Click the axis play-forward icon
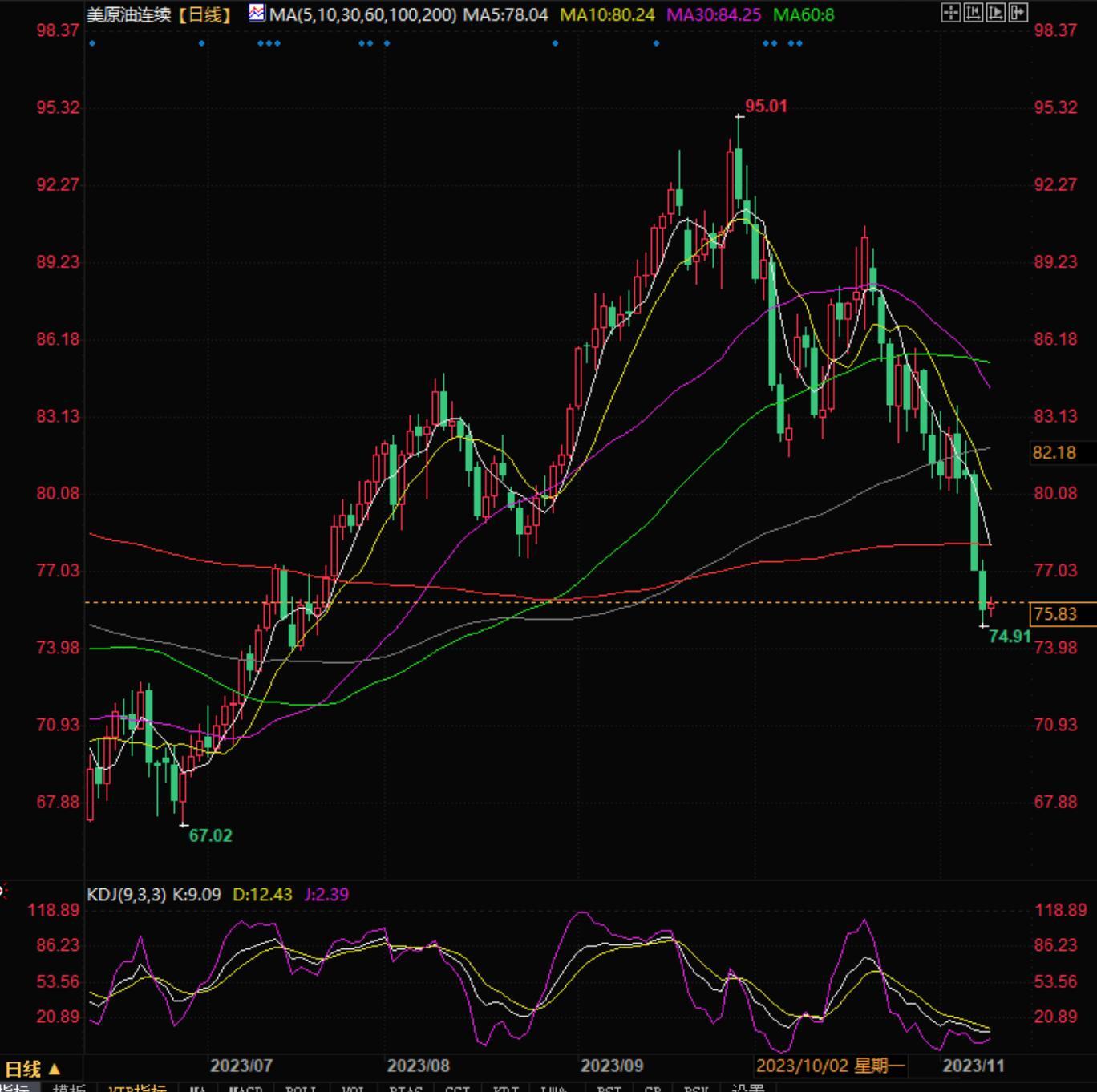Screen dimensions: 1097x1092 tap(996, 12)
